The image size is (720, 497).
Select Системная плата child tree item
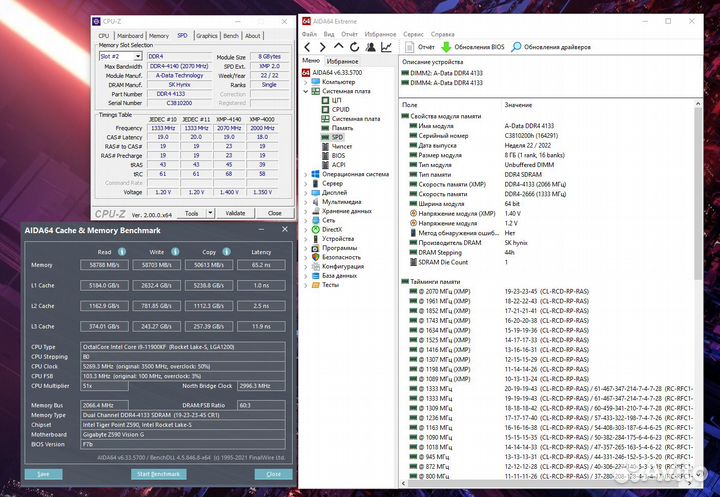(x=351, y=119)
